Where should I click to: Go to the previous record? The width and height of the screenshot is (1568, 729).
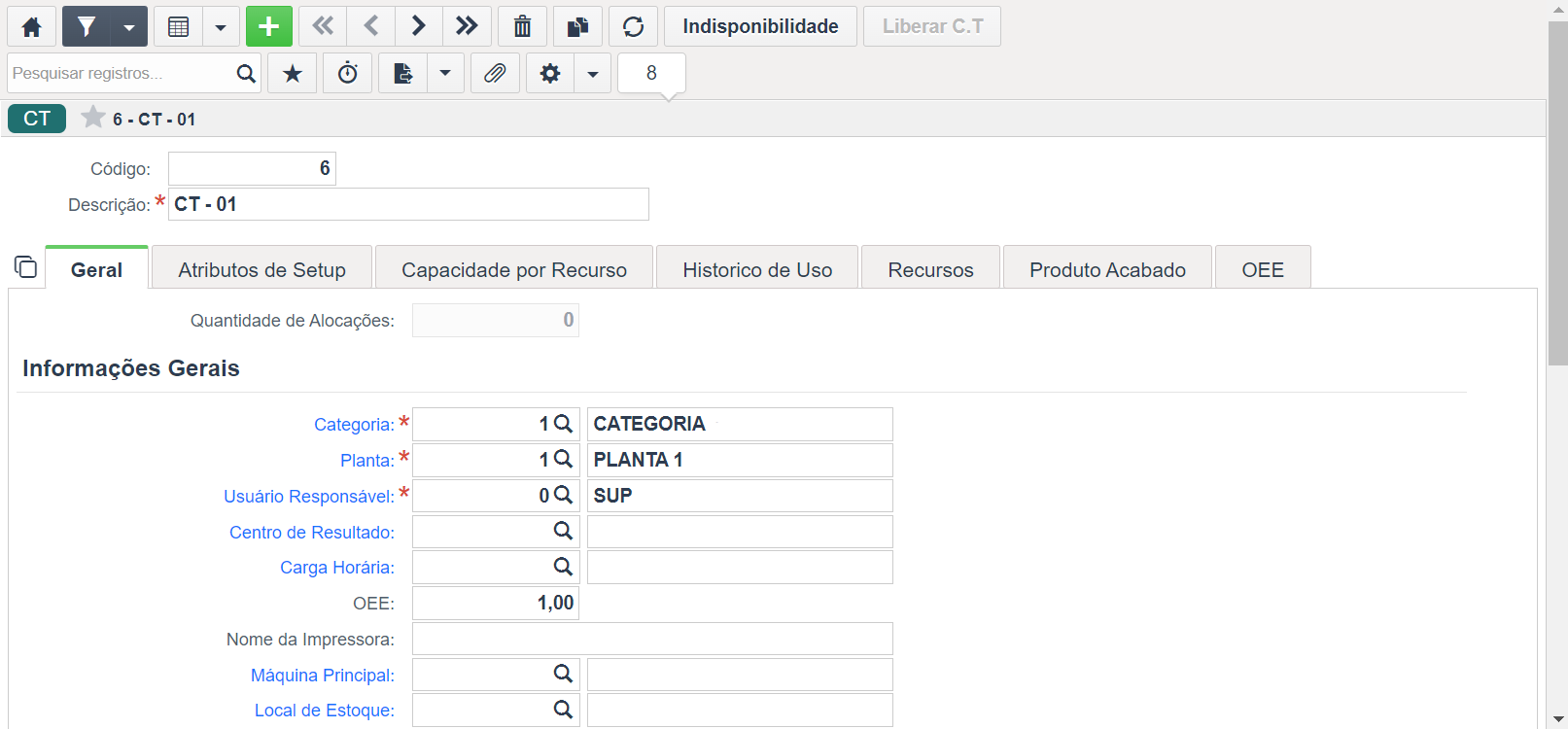371,26
